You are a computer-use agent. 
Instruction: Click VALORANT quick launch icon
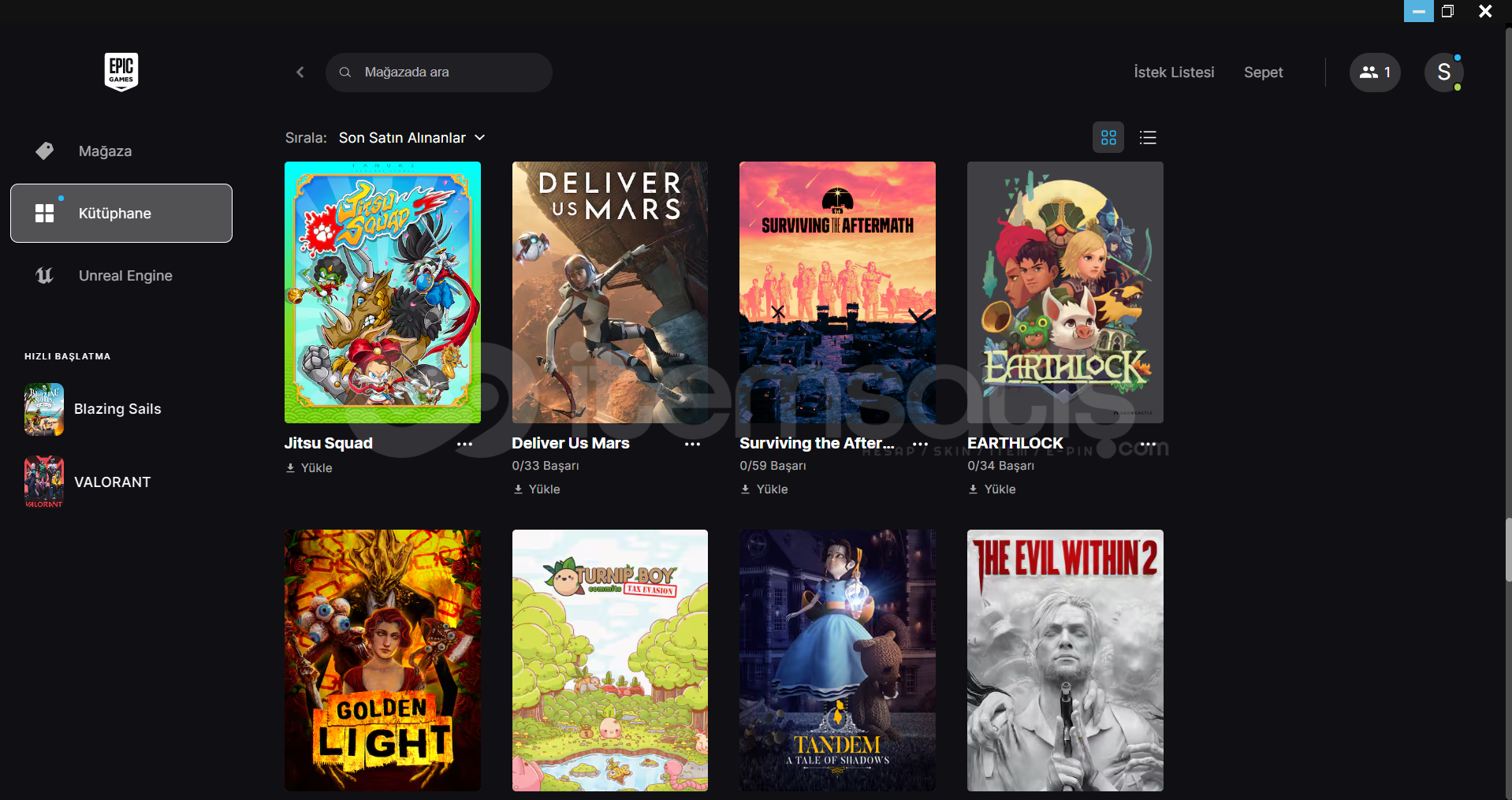point(44,482)
